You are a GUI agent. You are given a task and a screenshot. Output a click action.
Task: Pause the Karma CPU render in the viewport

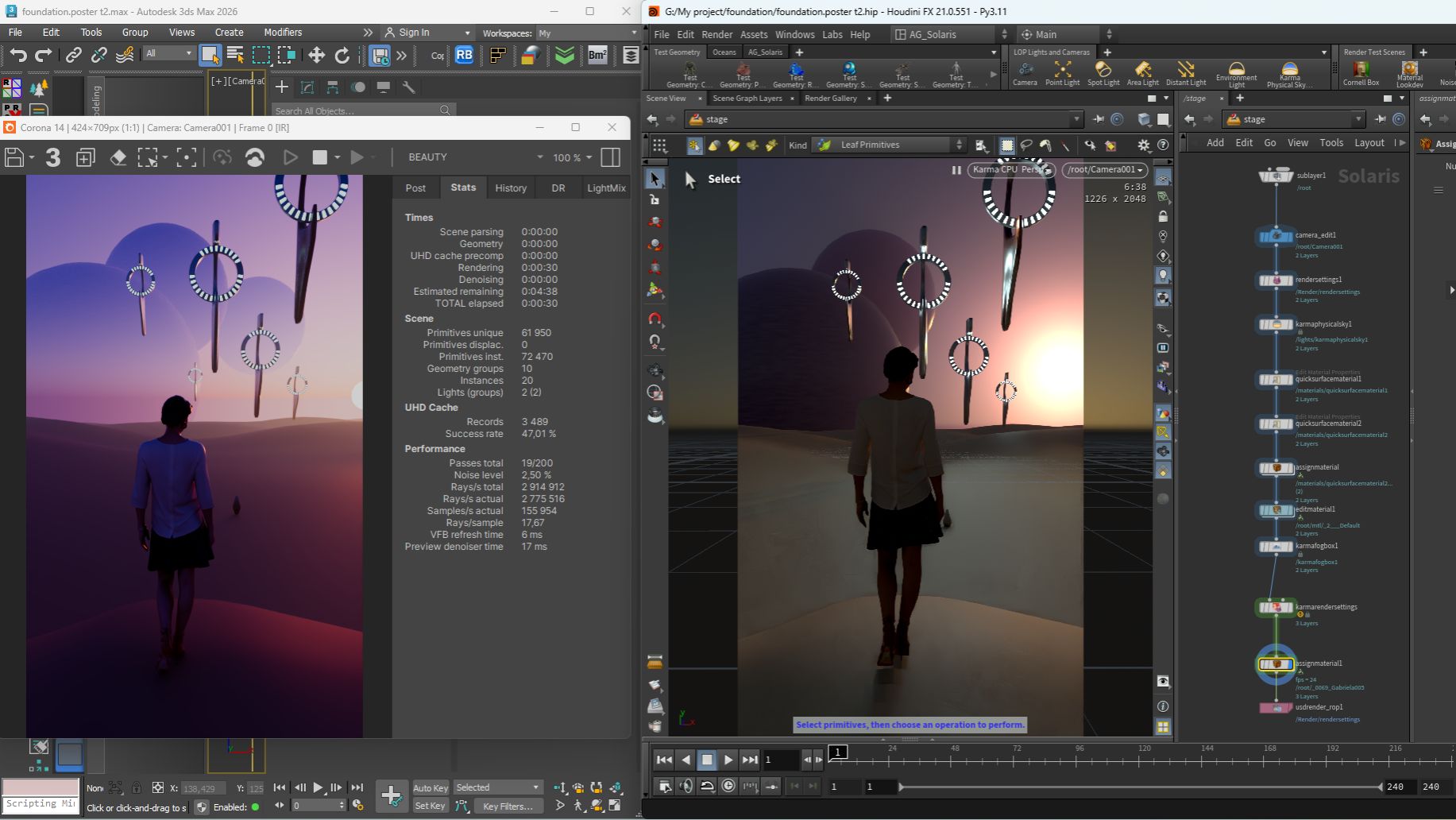(x=957, y=170)
